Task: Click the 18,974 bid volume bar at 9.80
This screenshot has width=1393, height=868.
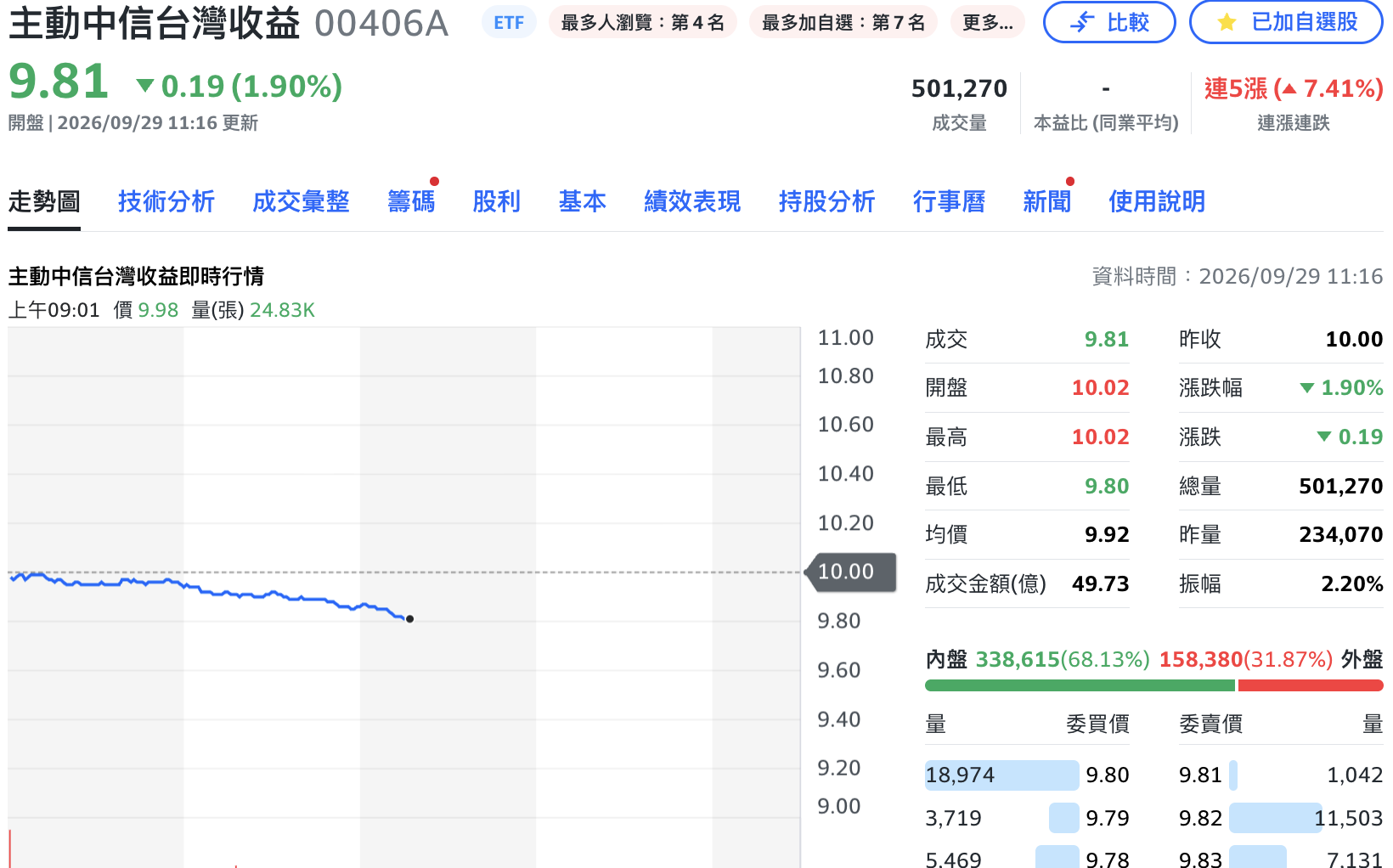Action: [1001, 775]
